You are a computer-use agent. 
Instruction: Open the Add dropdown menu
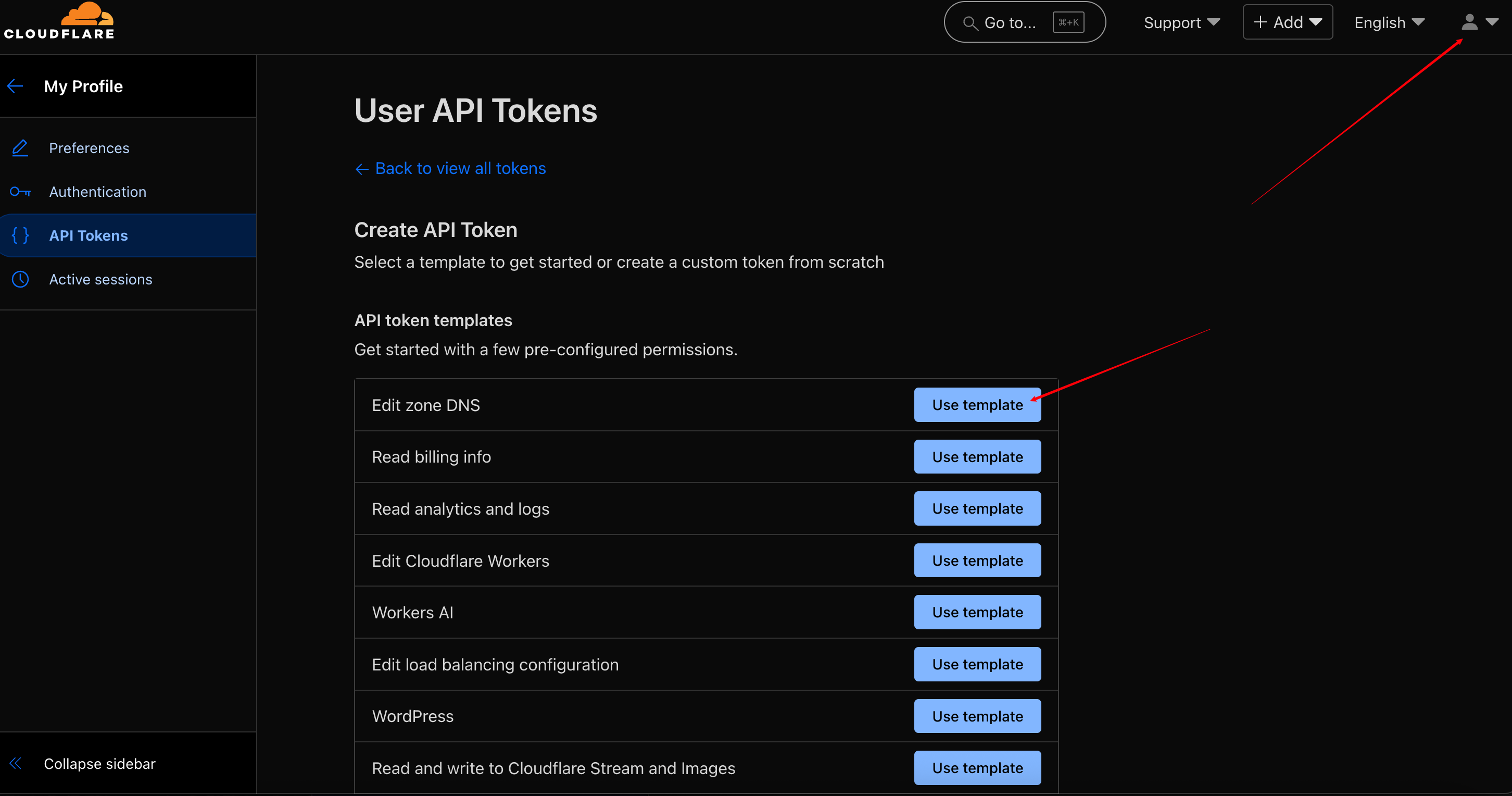point(1287,22)
